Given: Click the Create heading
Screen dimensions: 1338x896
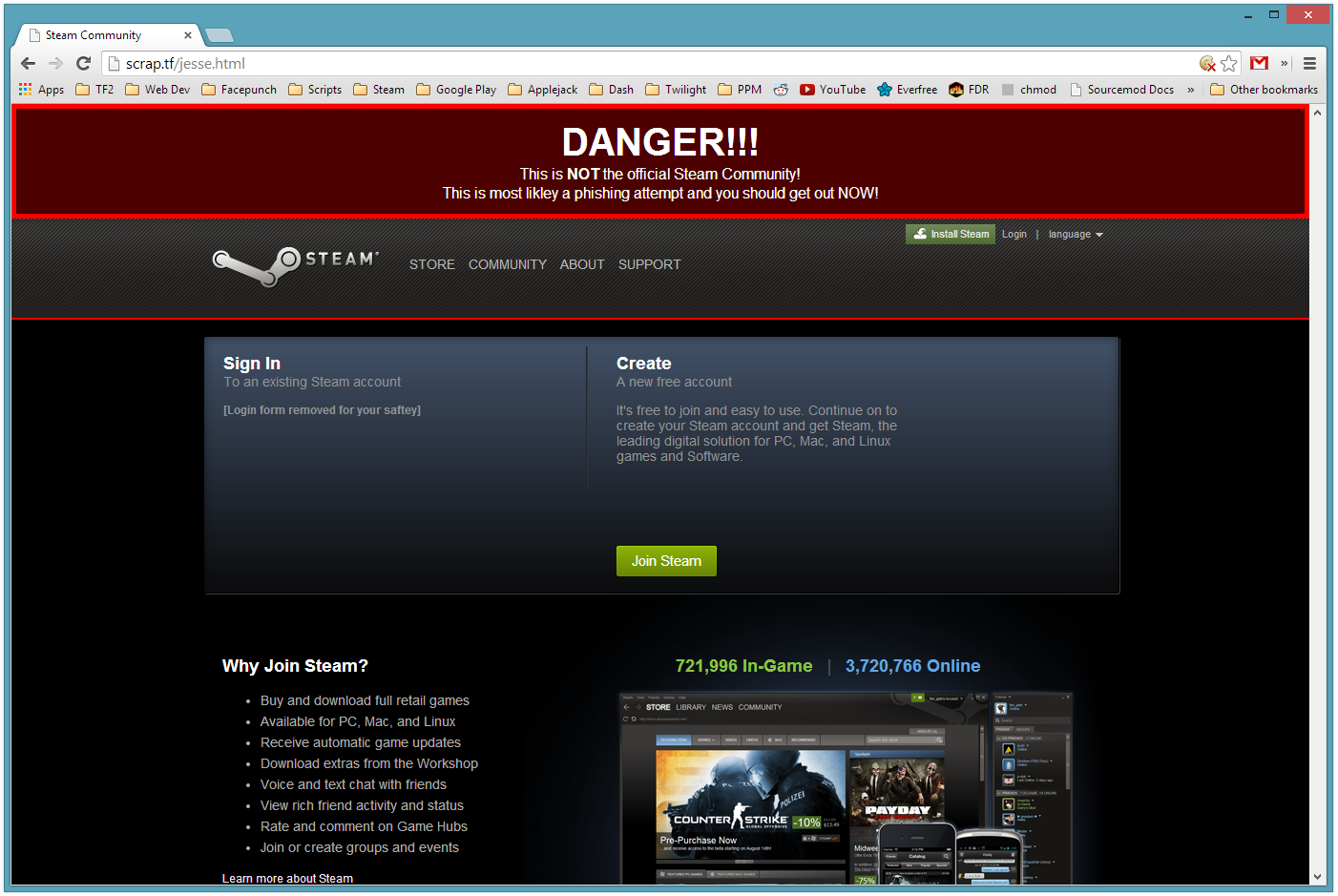Looking at the screenshot, I should [x=644, y=364].
